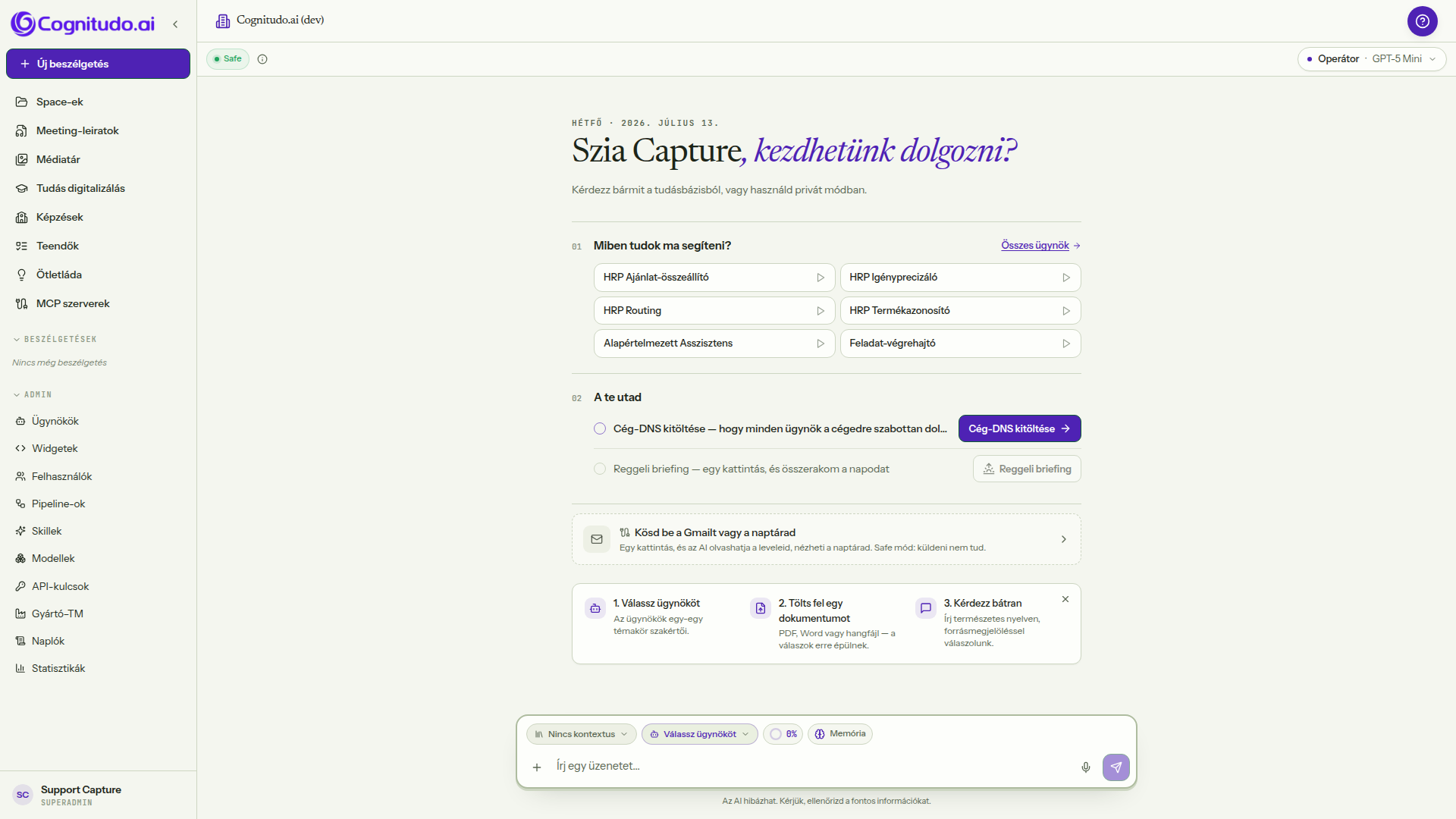1456x819 pixels.
Task: Click the chat bubble icon of step 3
Action: 925,608
